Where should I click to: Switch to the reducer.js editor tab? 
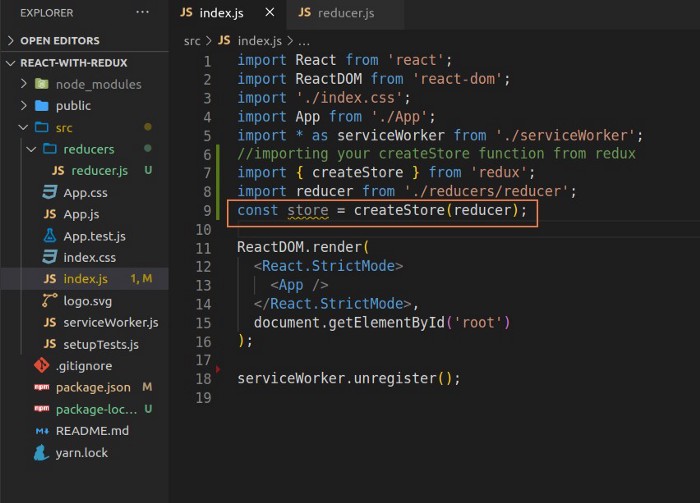[345, 13]
